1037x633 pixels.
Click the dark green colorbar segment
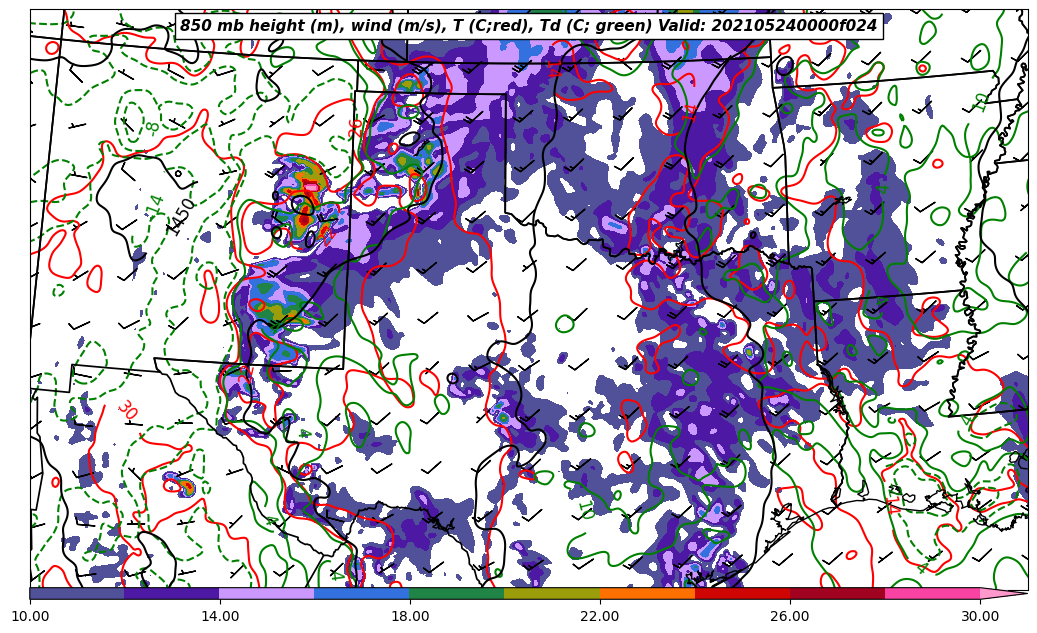coord(457,593)
